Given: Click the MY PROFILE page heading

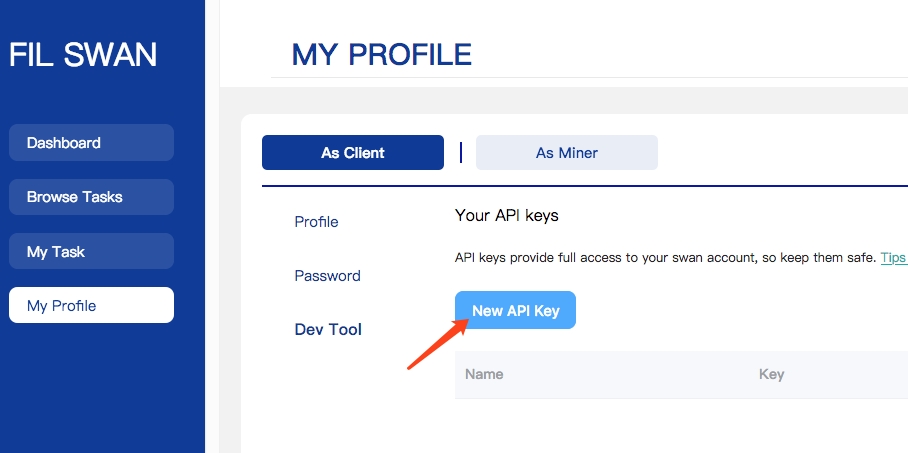Looking at the screenshot, I should (381, 55).
